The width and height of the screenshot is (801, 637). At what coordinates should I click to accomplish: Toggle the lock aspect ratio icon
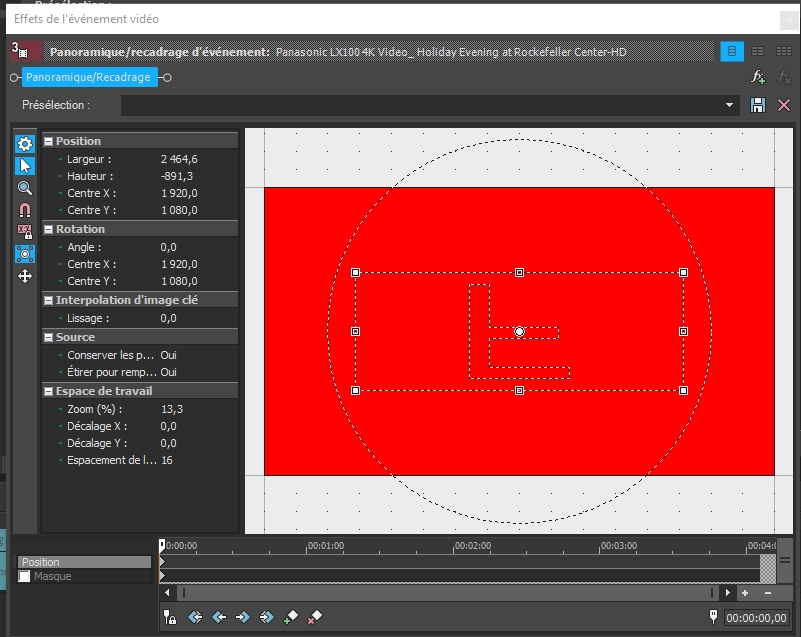click(25, 232)
